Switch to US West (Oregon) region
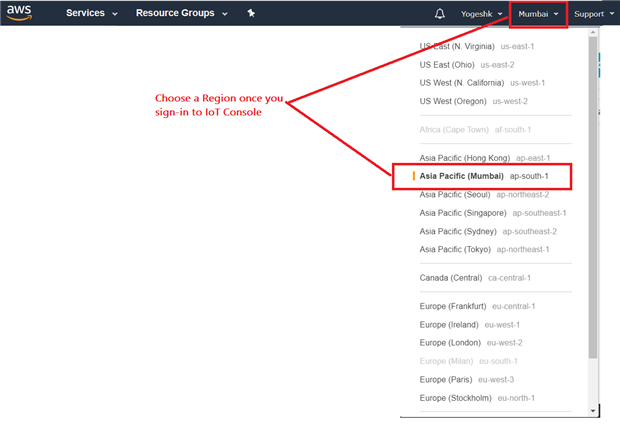 click(x=474, y=101)
